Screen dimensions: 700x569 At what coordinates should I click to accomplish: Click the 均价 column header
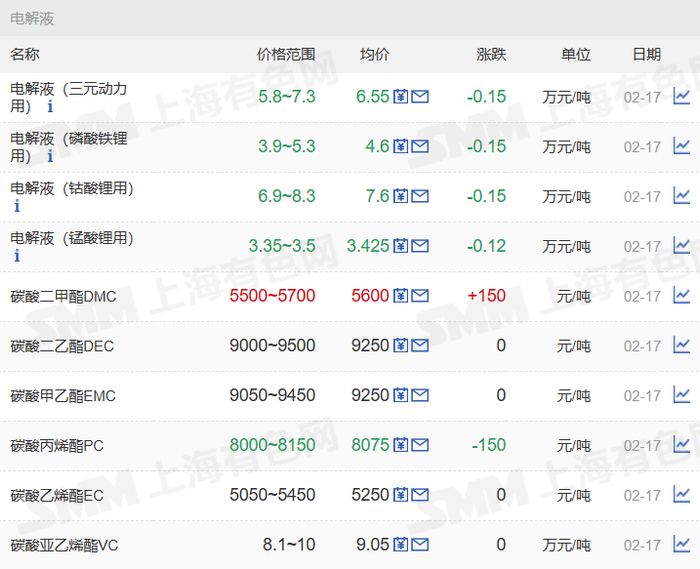[x=375, y=54]
